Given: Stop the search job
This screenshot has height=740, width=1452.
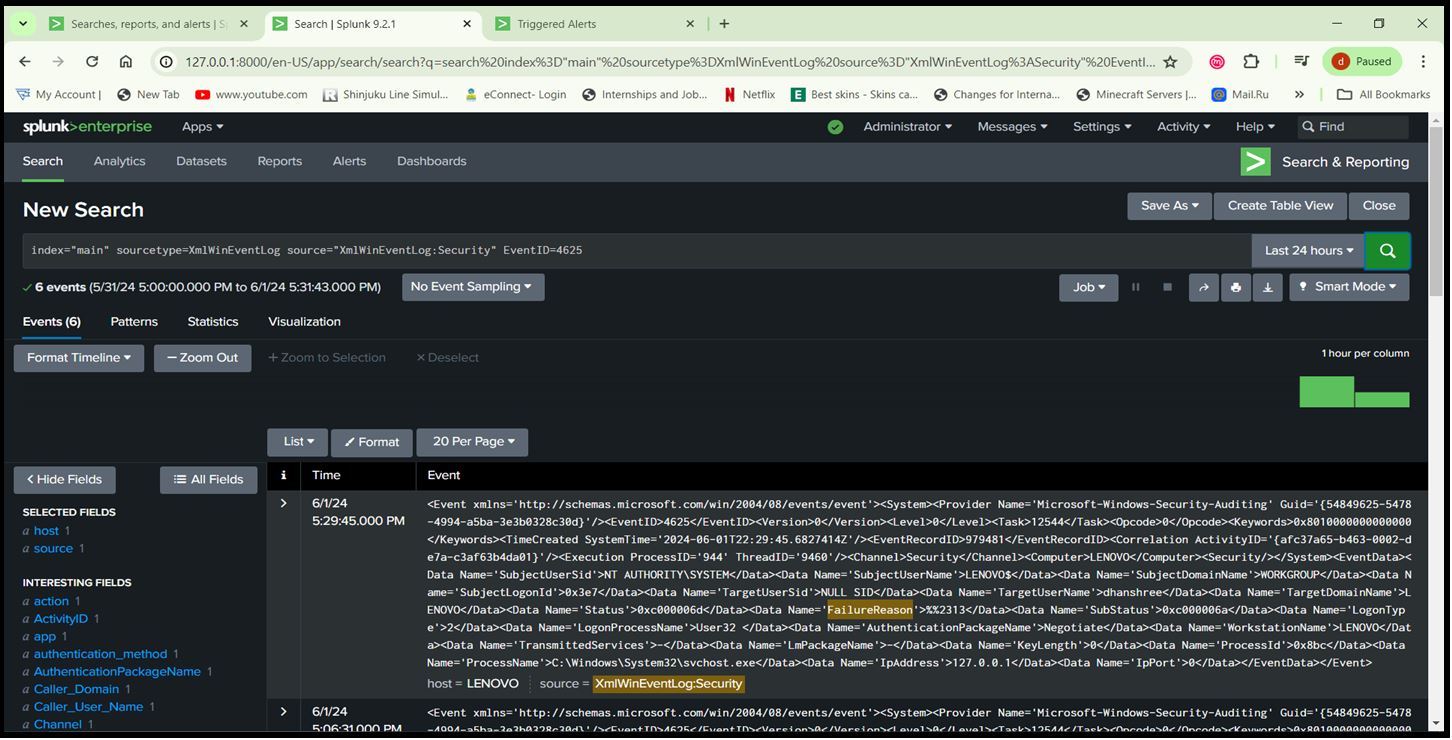Looking at the screenshot, I should coord(1167,287).
